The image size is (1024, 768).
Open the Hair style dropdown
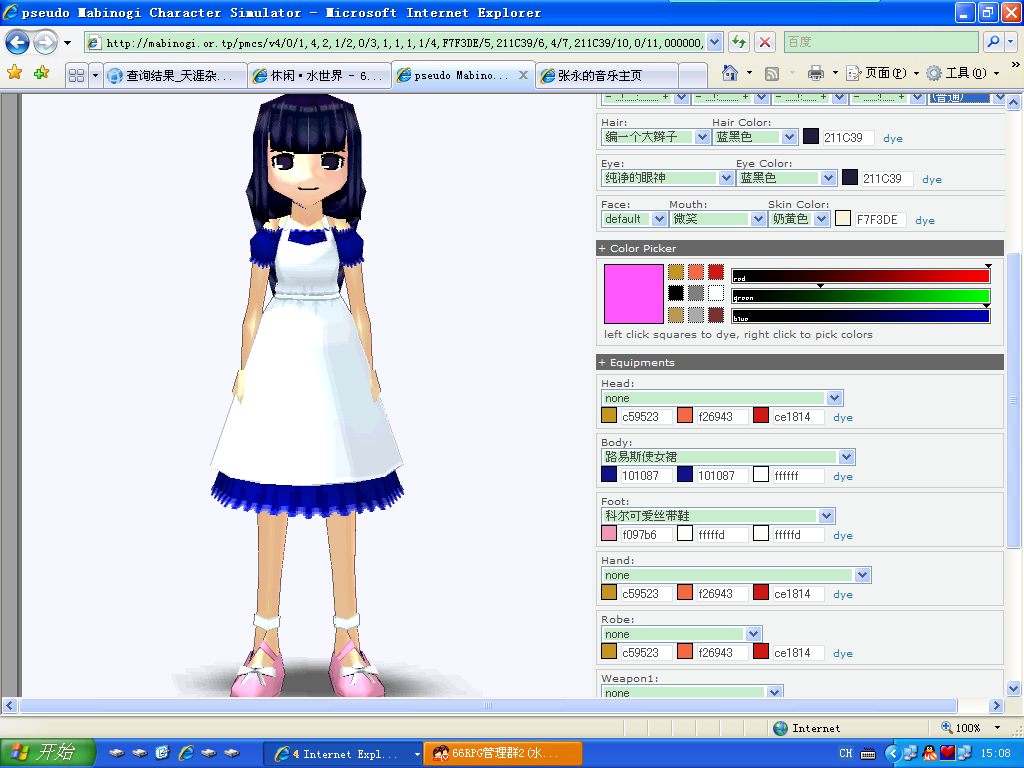(x=655, y=137)
